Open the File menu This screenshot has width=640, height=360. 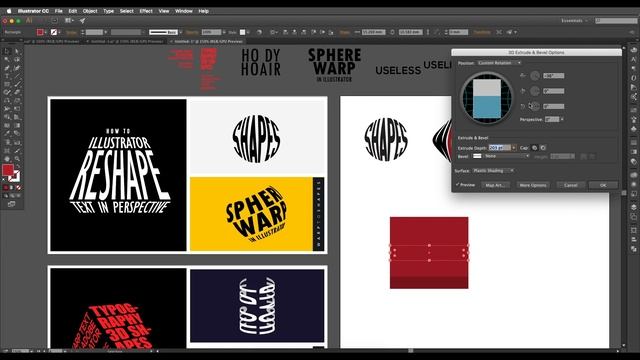[x=59, y=11]
